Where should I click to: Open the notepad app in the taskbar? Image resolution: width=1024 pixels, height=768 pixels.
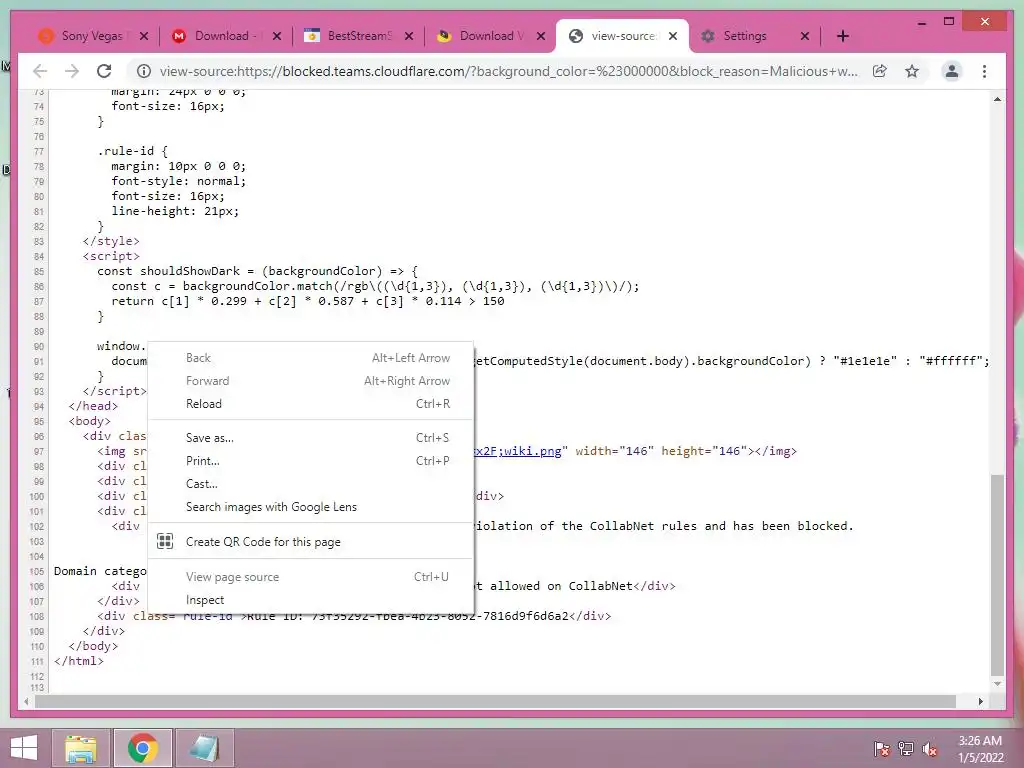204,748
